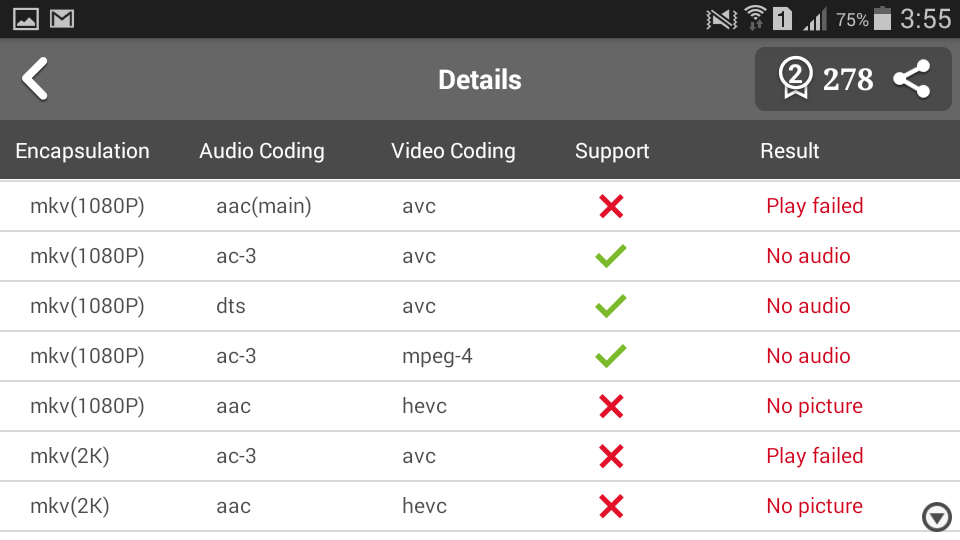Tap green checkmark in the dts row

coord(611,306)
